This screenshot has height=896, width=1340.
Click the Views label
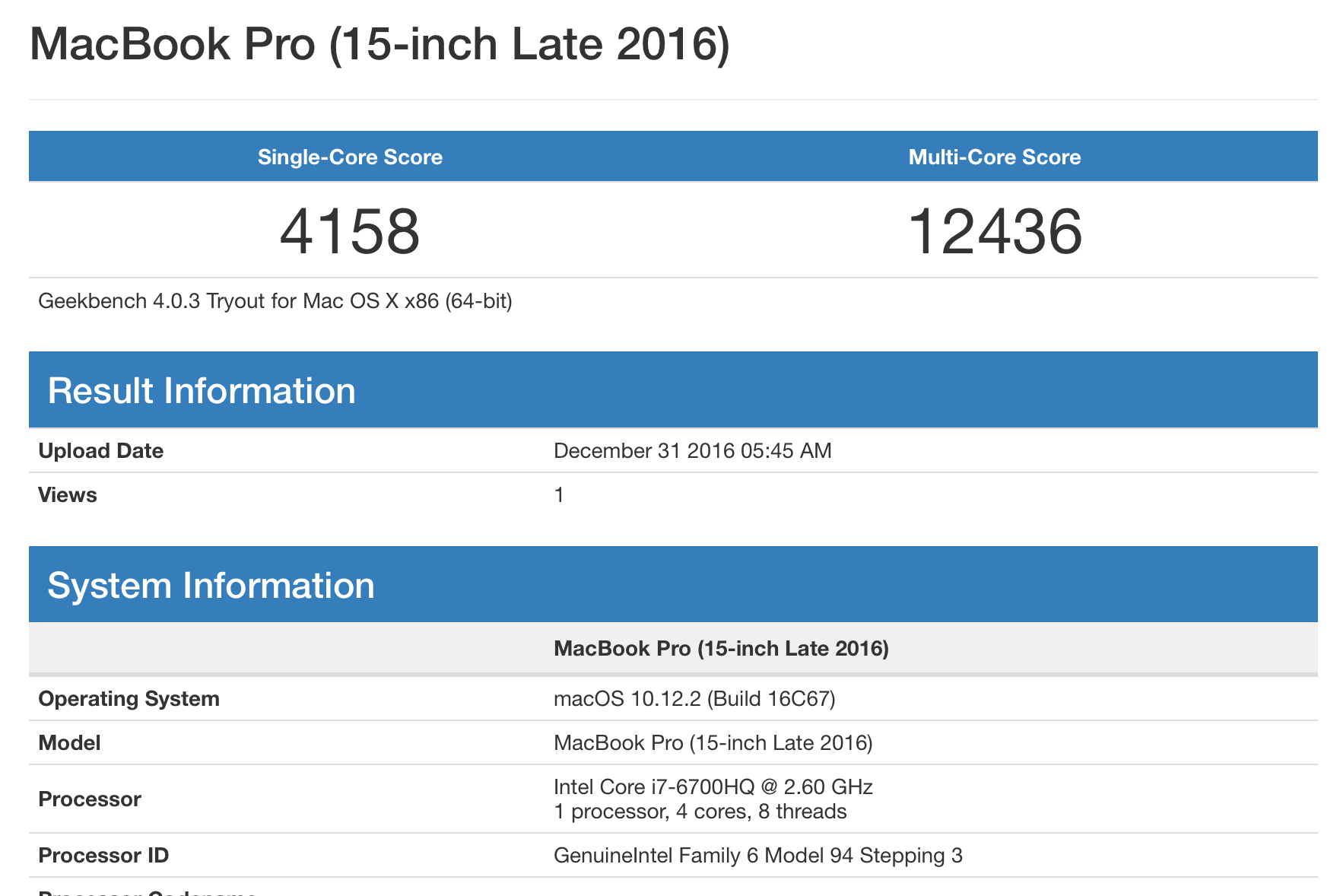pos(68,495)
